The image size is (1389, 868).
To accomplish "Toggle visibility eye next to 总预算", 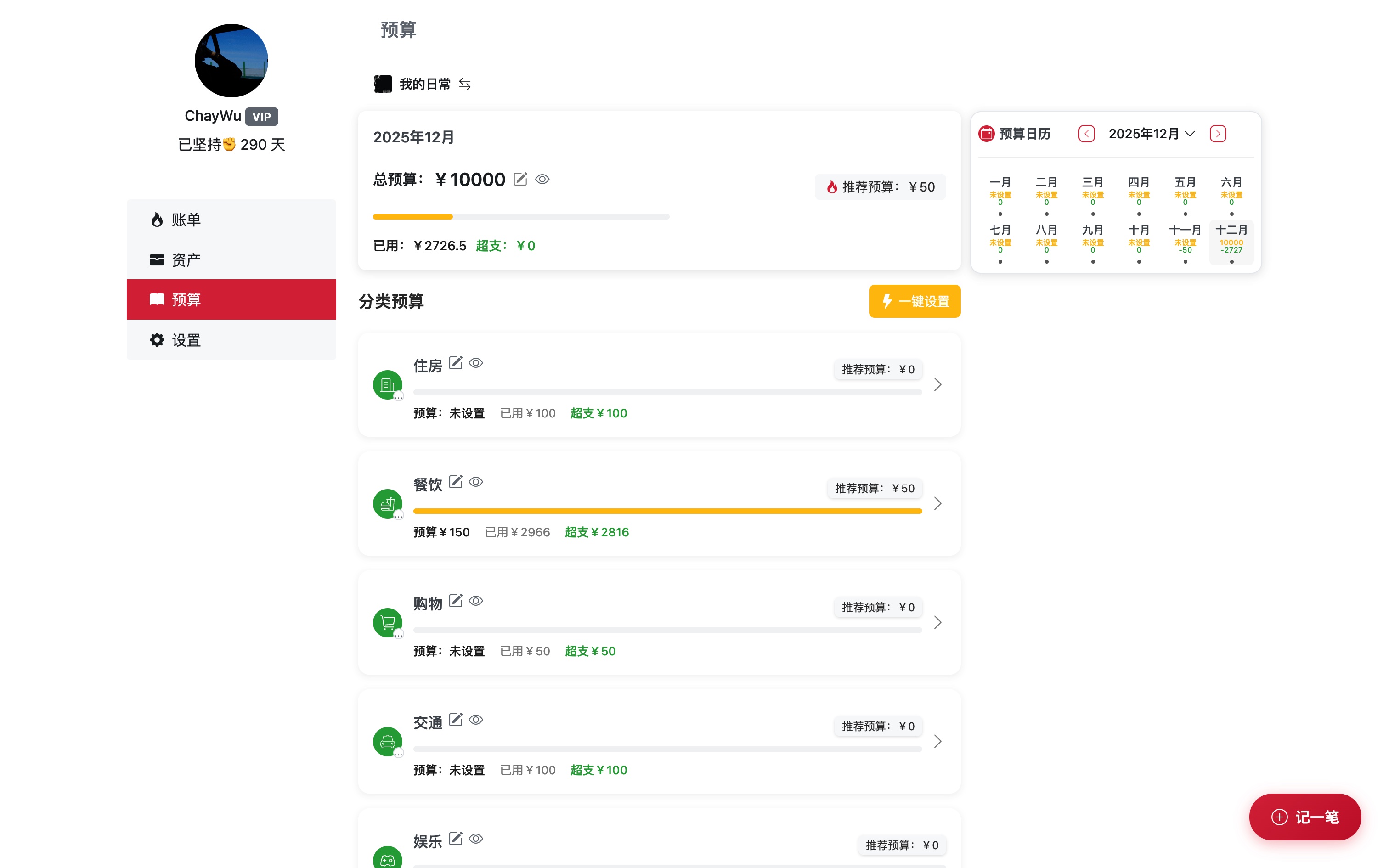I will pos(543,179).
